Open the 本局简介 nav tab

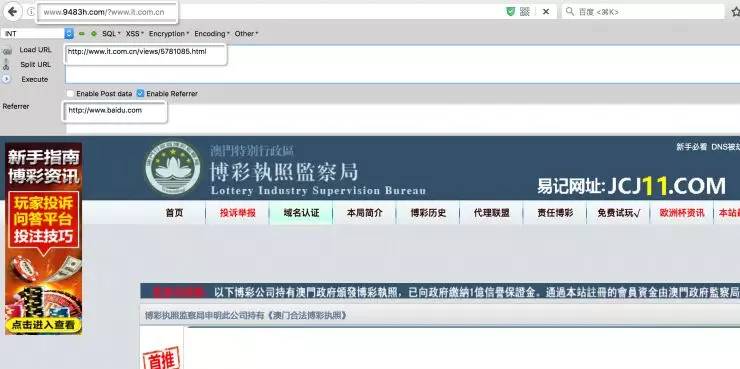coord(364,213)
